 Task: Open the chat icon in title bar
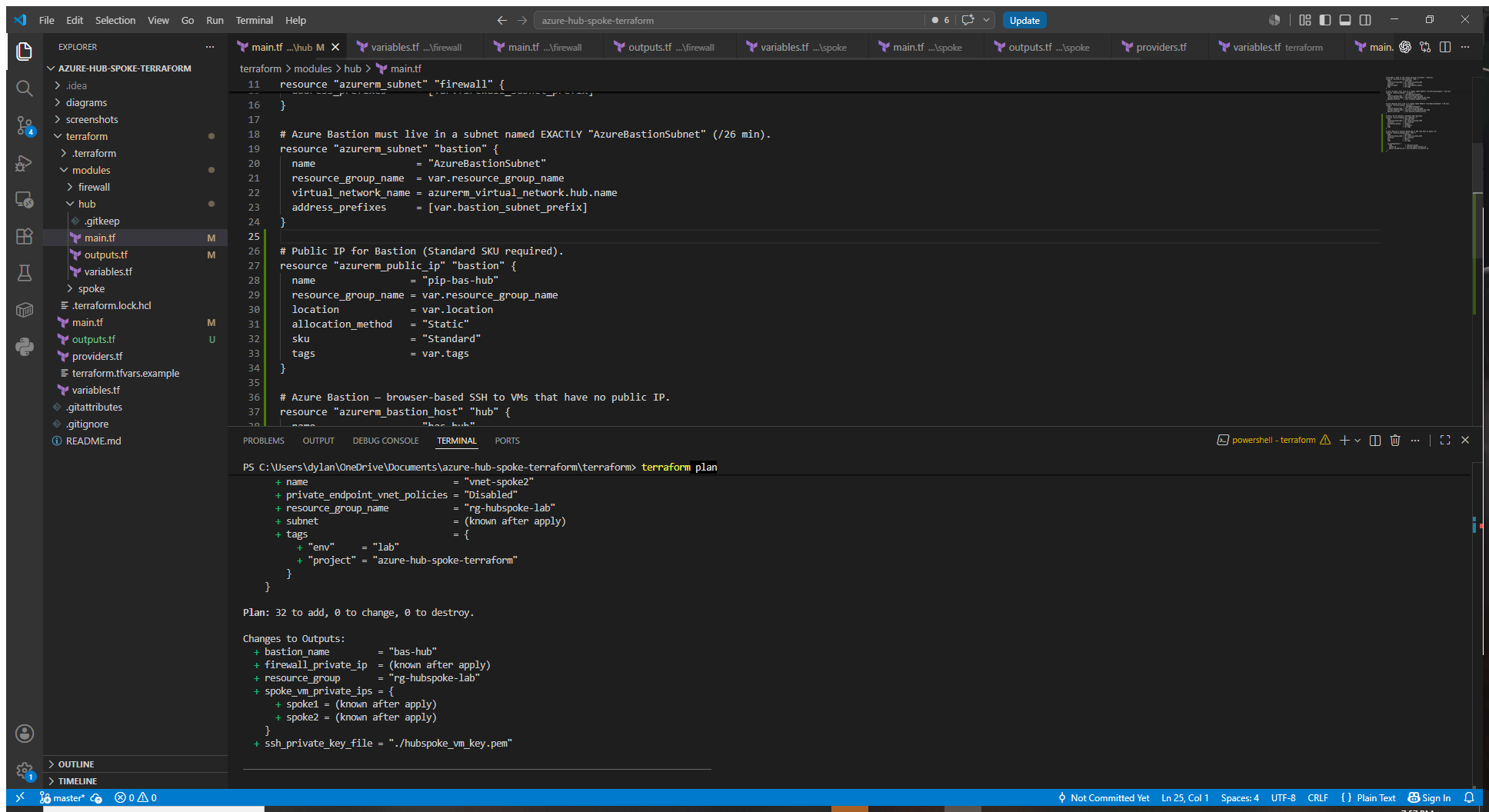tap(968, 20)
